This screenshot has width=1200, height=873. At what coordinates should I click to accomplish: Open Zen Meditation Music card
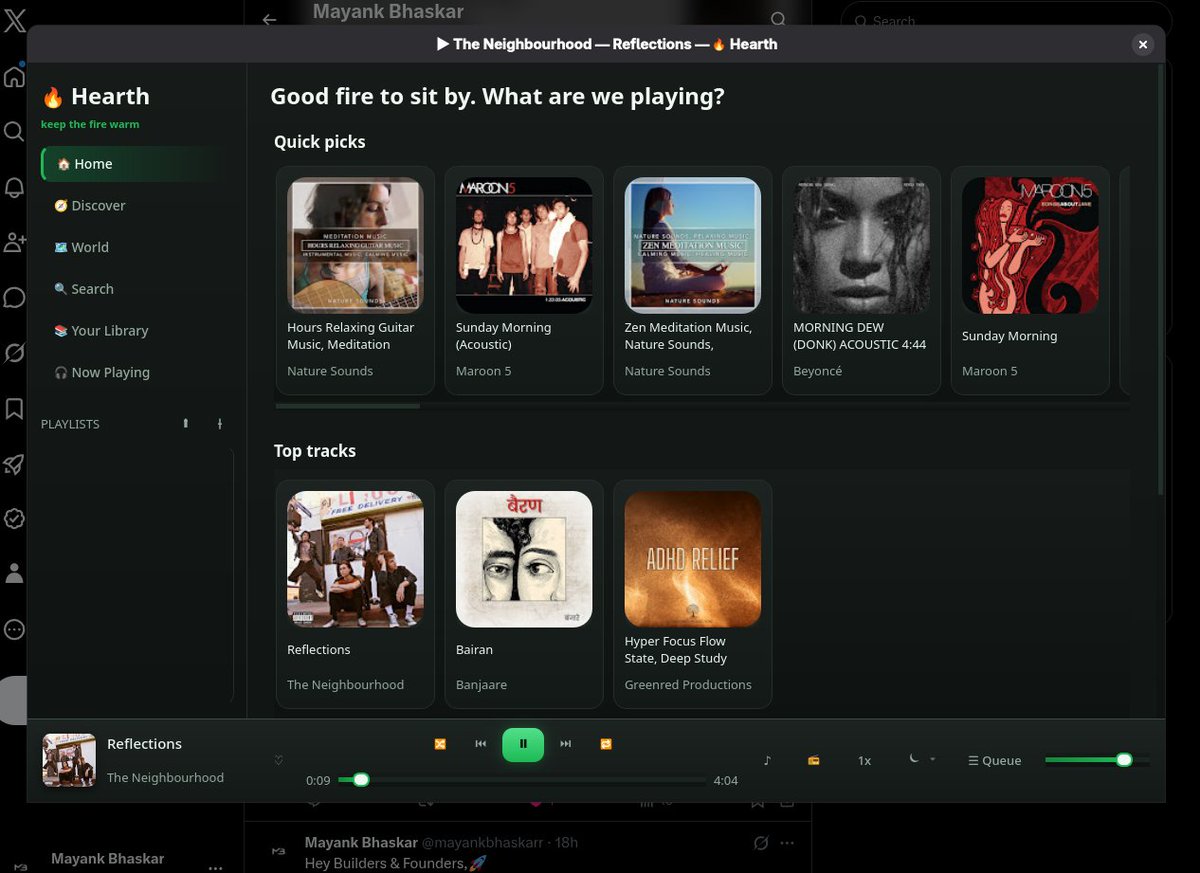tap(693, 280)
